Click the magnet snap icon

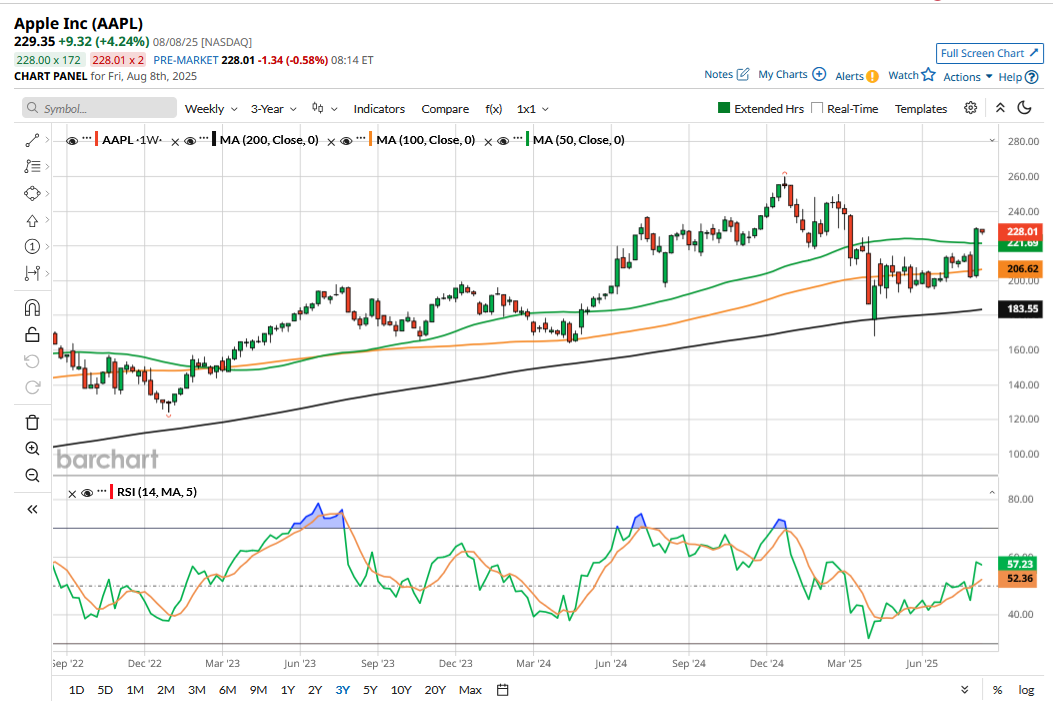click(32, 308)
